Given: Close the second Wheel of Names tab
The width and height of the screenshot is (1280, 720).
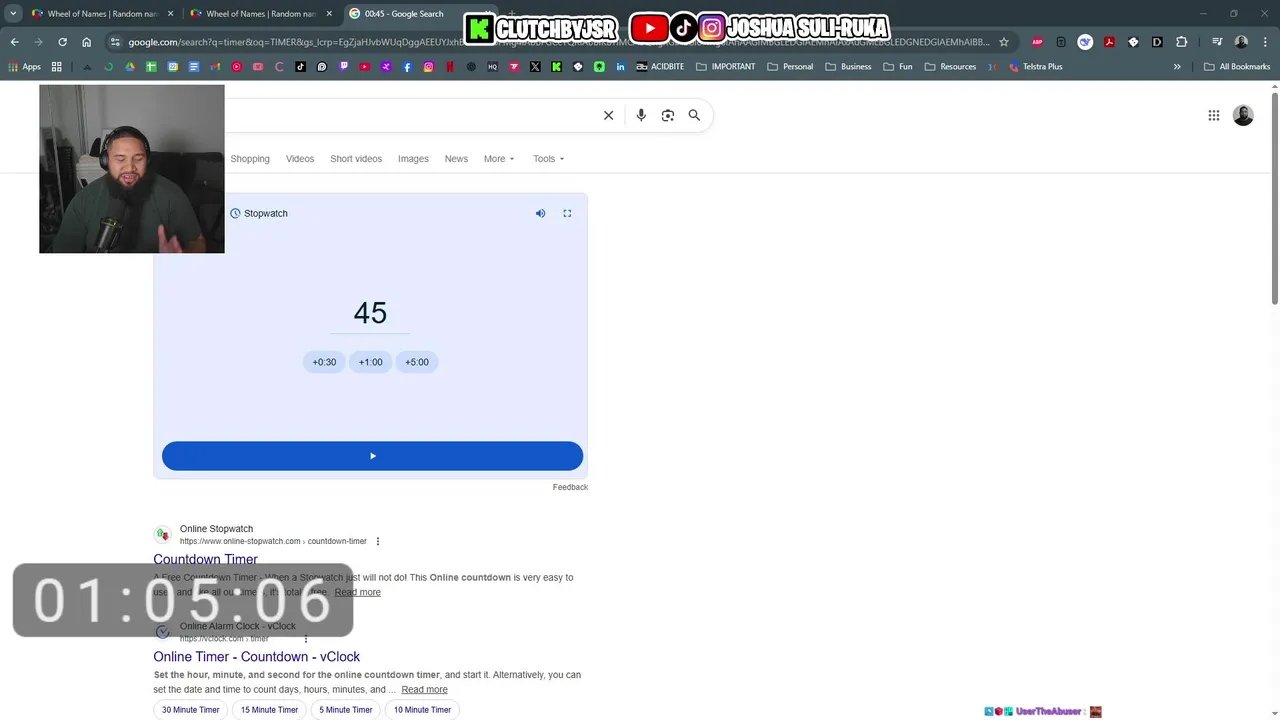Looking at the screenshot, I should tap(329, 14).
